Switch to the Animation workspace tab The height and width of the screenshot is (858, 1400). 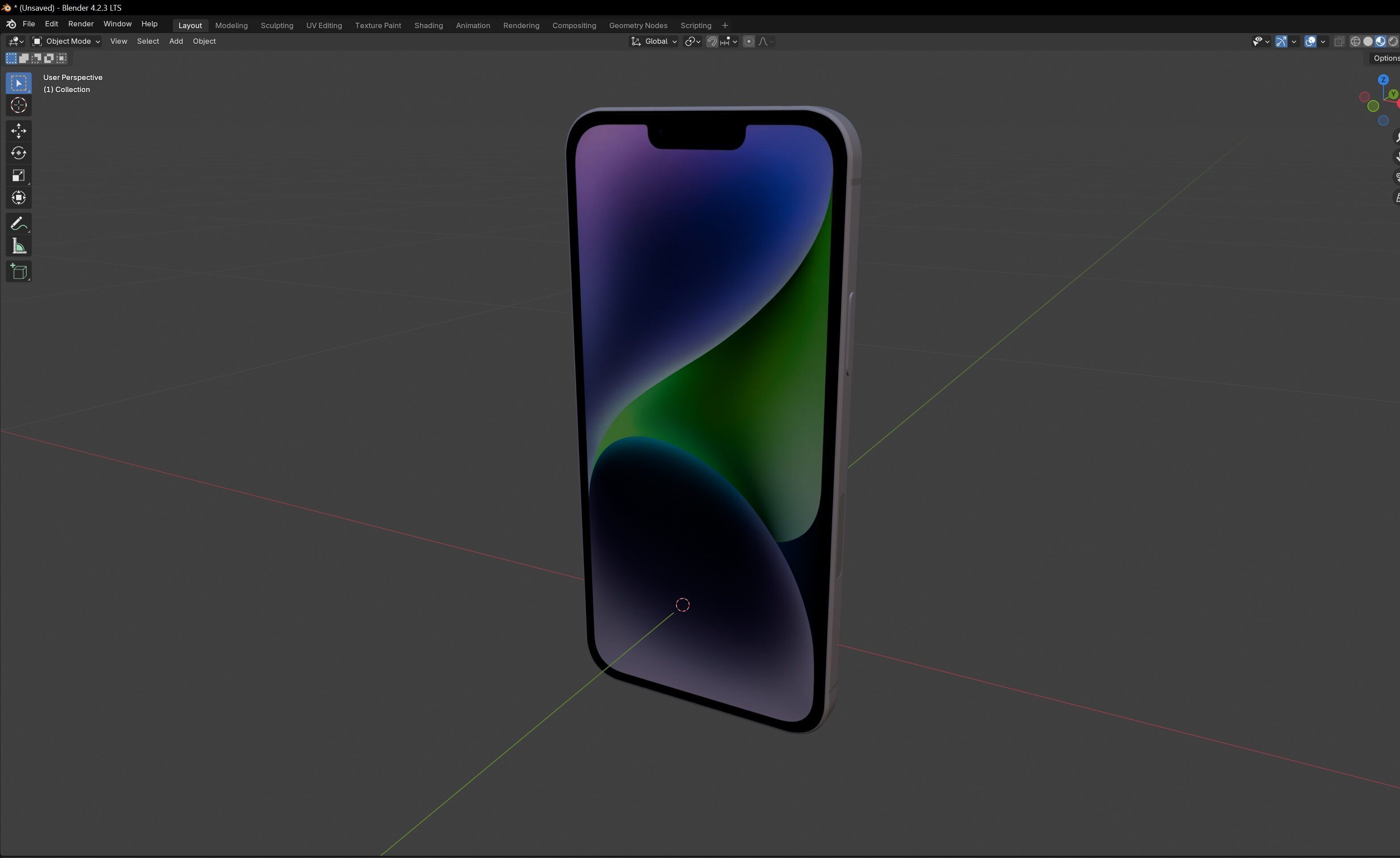tap(473, 25)
